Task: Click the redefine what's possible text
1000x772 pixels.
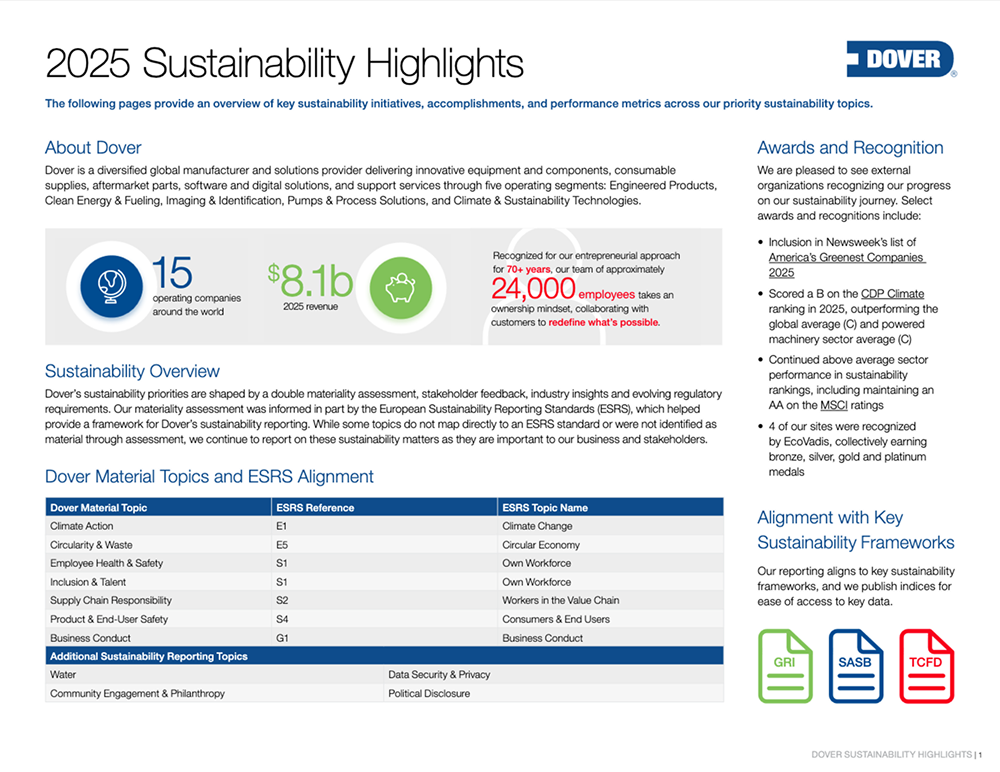Action: (x=604, y=322)
